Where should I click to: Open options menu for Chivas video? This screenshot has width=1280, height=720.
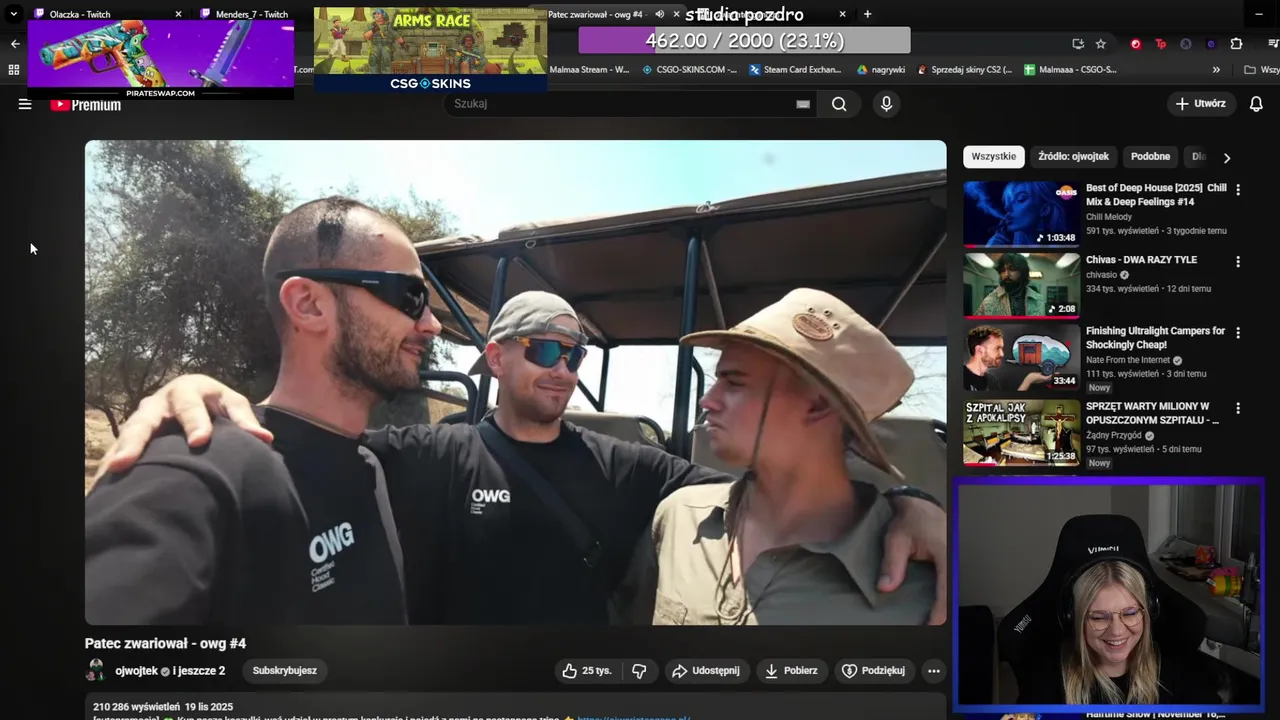1238,262
